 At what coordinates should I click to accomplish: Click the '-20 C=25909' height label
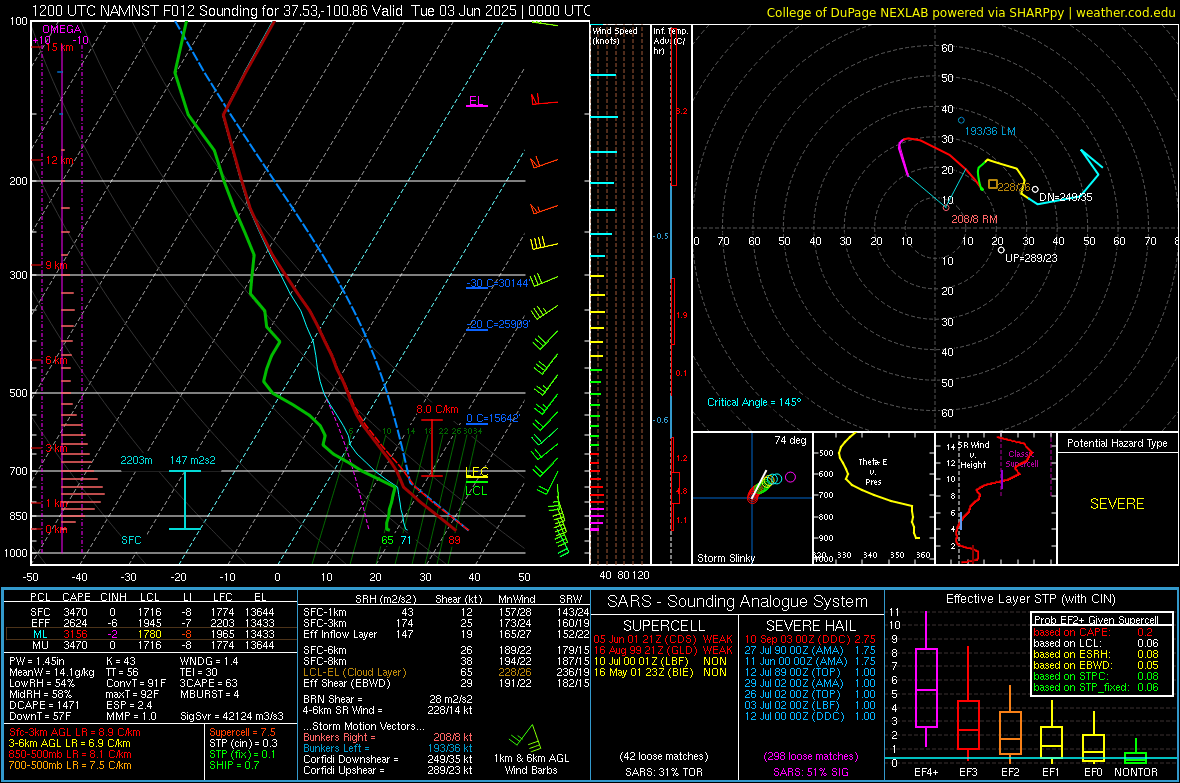(497, 324)
